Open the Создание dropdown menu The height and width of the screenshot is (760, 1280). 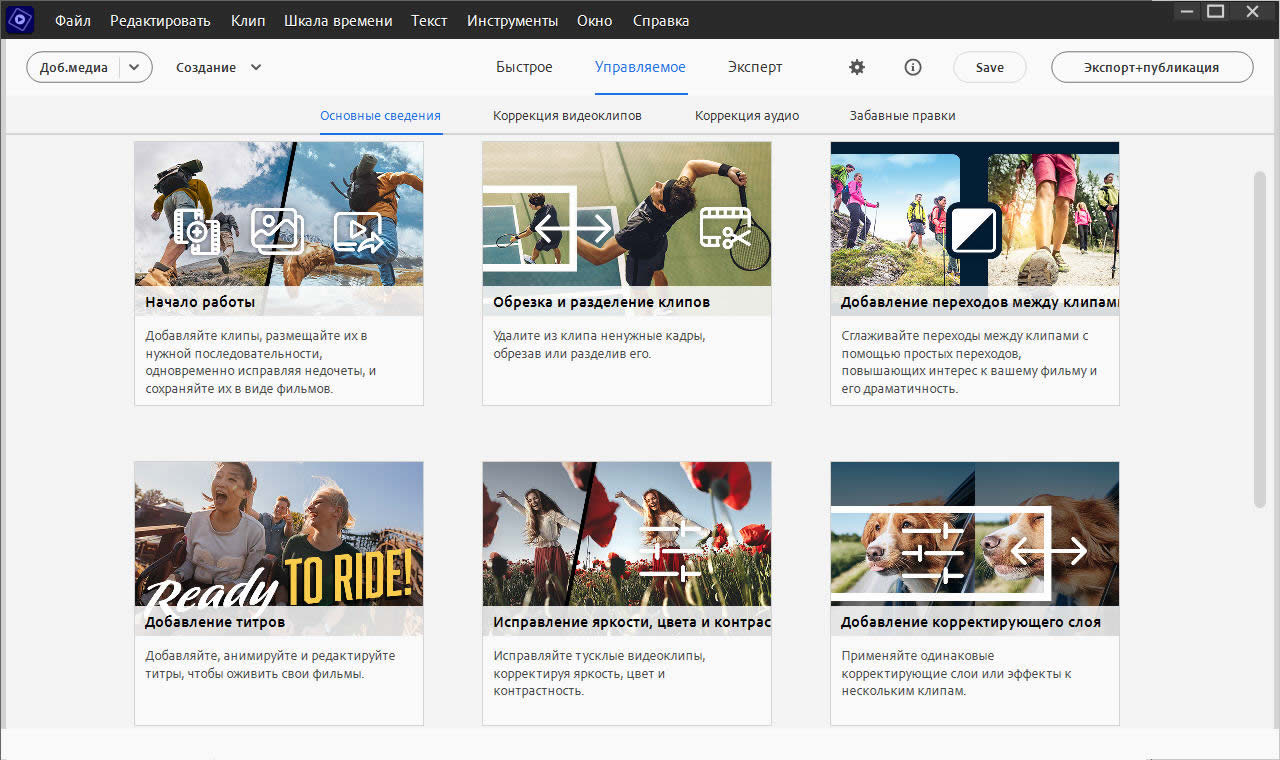[x=218, y=67]
